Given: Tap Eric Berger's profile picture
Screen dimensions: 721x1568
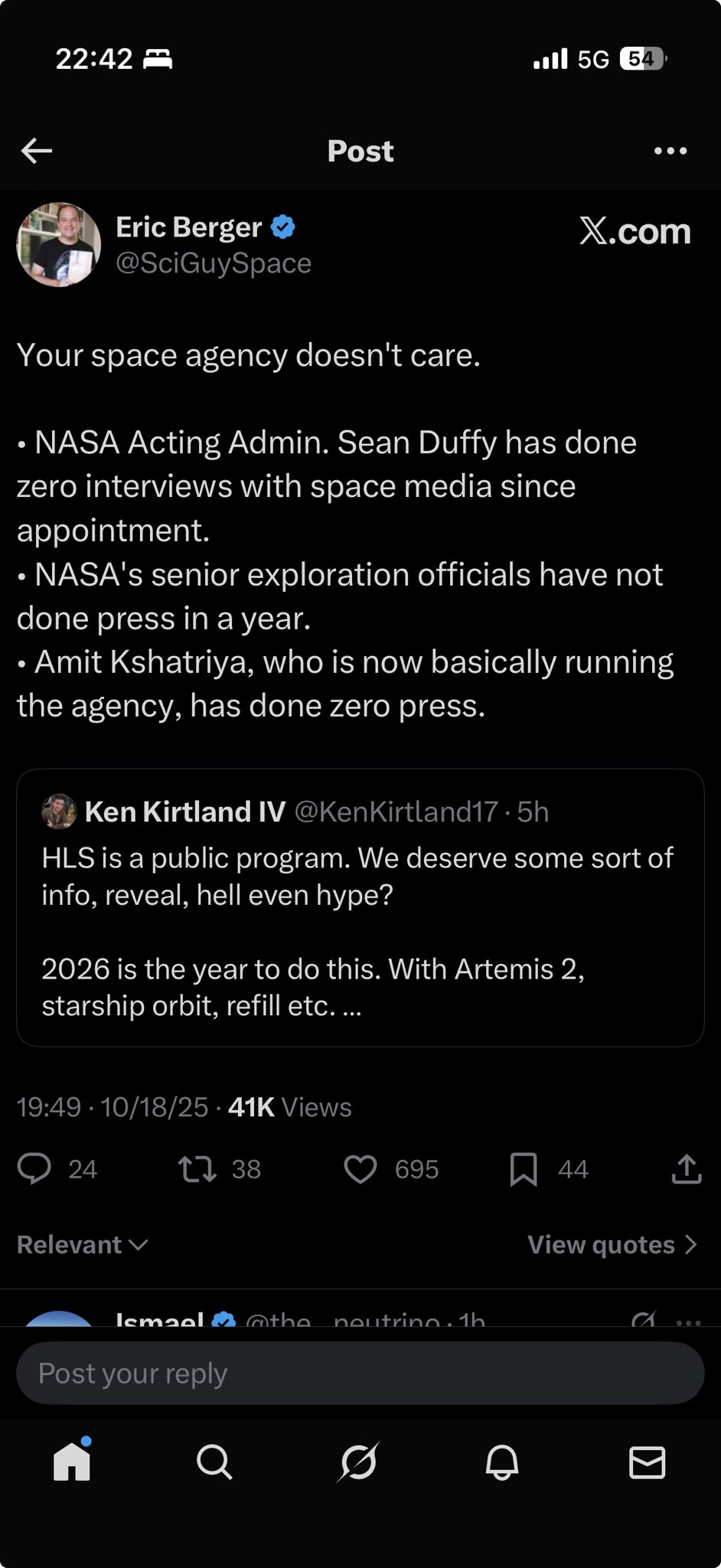Looking at the screenshot, I should 59,244.
